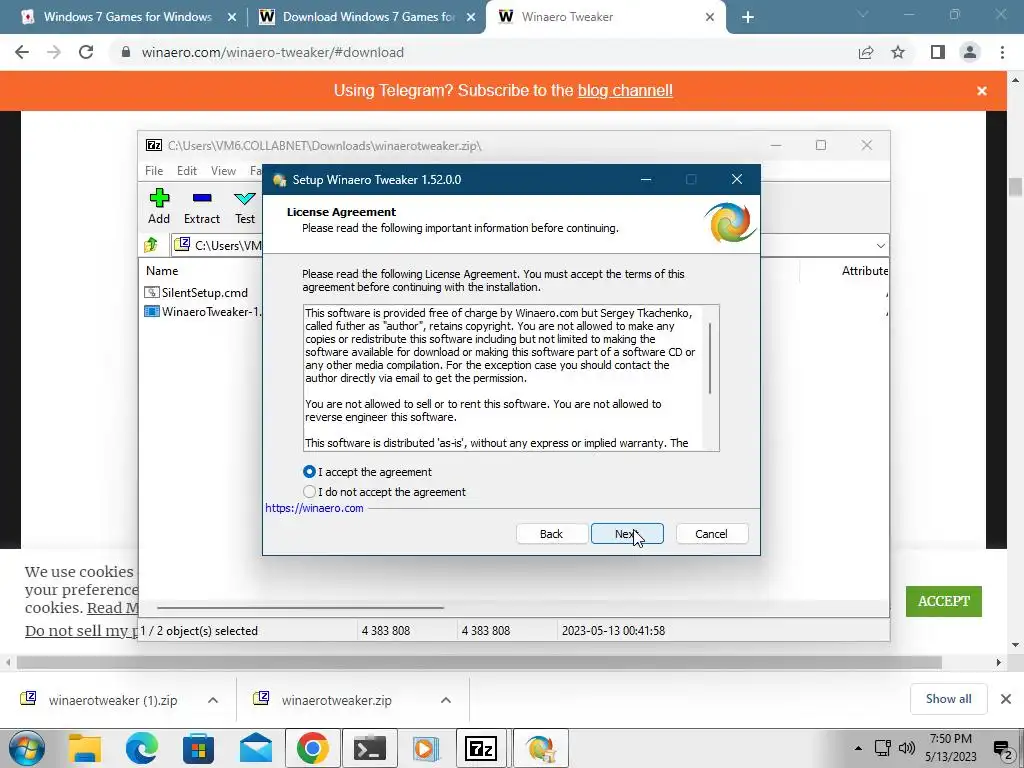
Task: Open the Mail app from the taskbar
Action: (255, 748)
